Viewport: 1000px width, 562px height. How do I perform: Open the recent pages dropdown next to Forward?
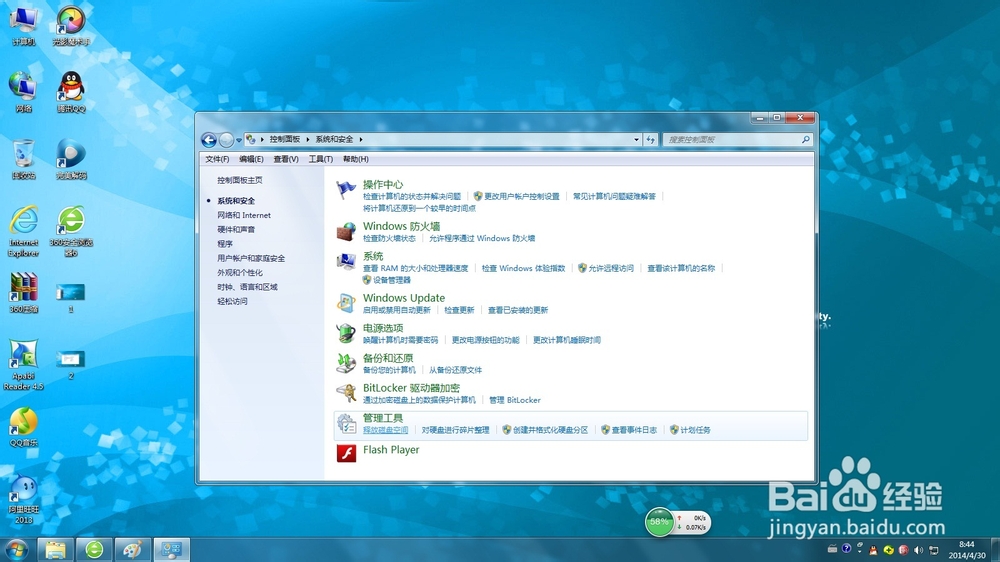pyautogui.click(x=239, y=140)
